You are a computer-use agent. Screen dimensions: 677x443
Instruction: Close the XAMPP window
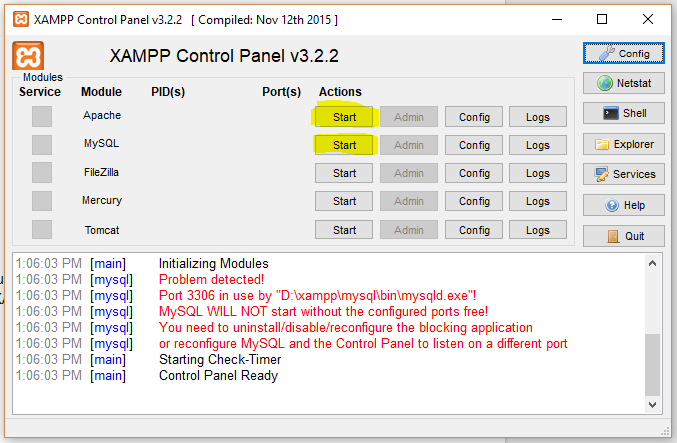[x=648, y=19]
